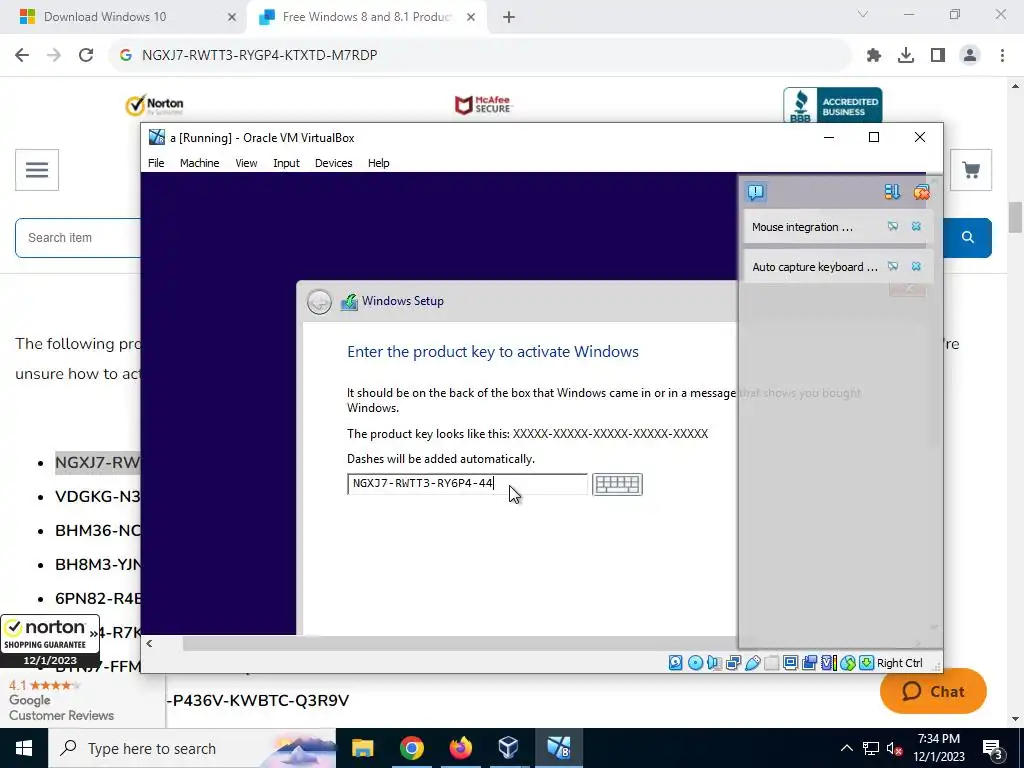
Task: Click the VirtualBox horizontal scrollbar left arrow
Action: [x=150, y=643]
